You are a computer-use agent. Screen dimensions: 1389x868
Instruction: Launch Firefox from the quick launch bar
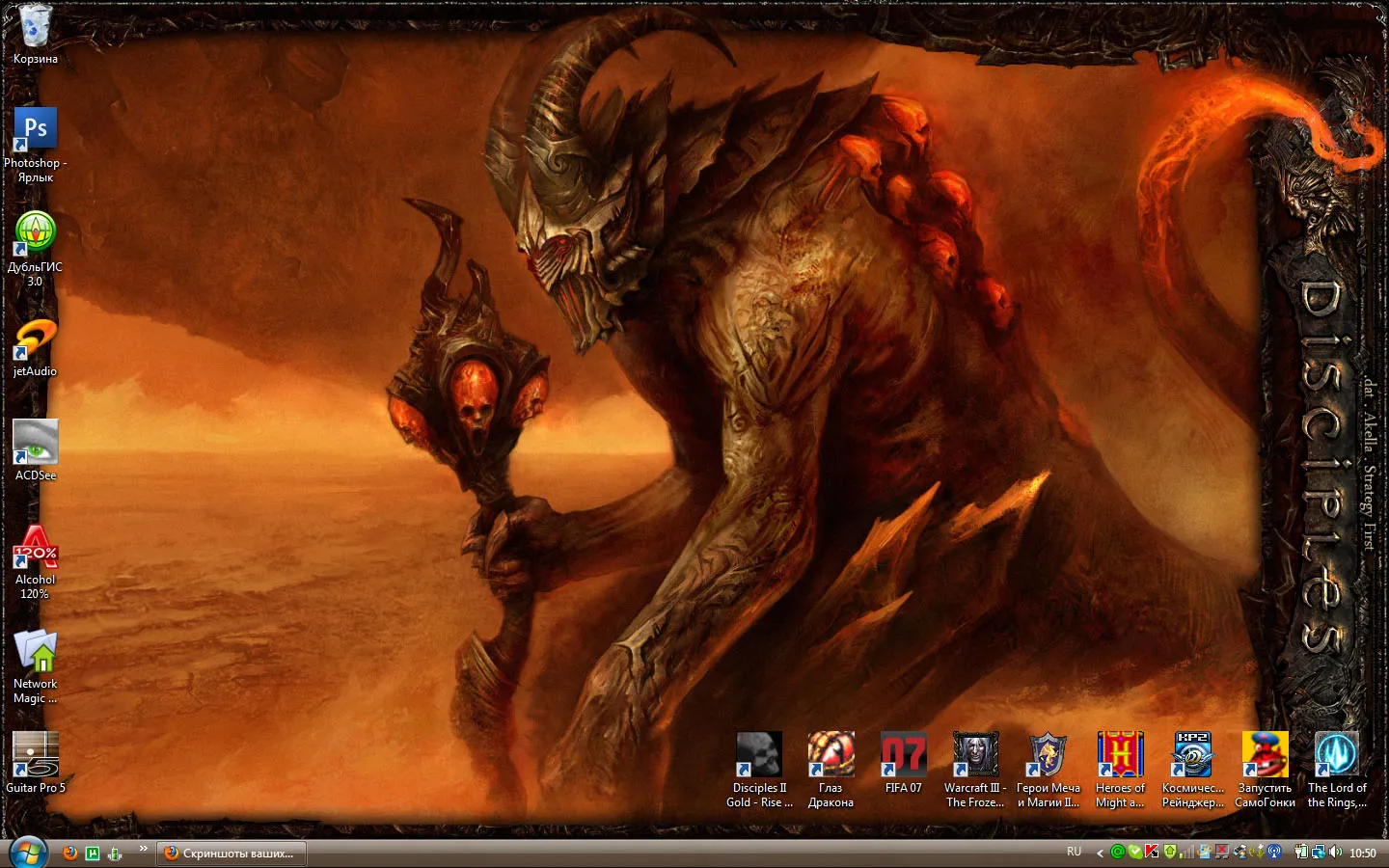coord(69,853)
